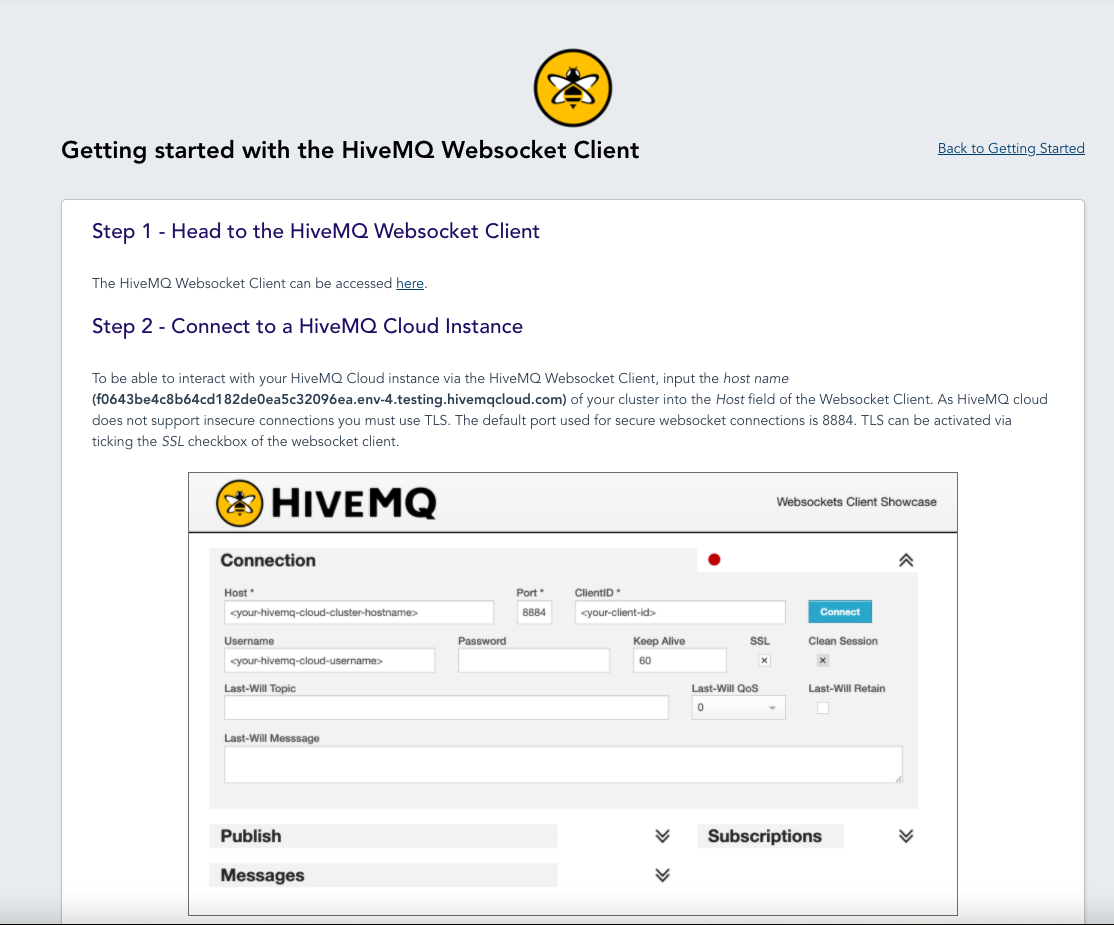1114x925 pixels.
Task: Open the Last-Will QoS dropdown
Action: (739, 708)
